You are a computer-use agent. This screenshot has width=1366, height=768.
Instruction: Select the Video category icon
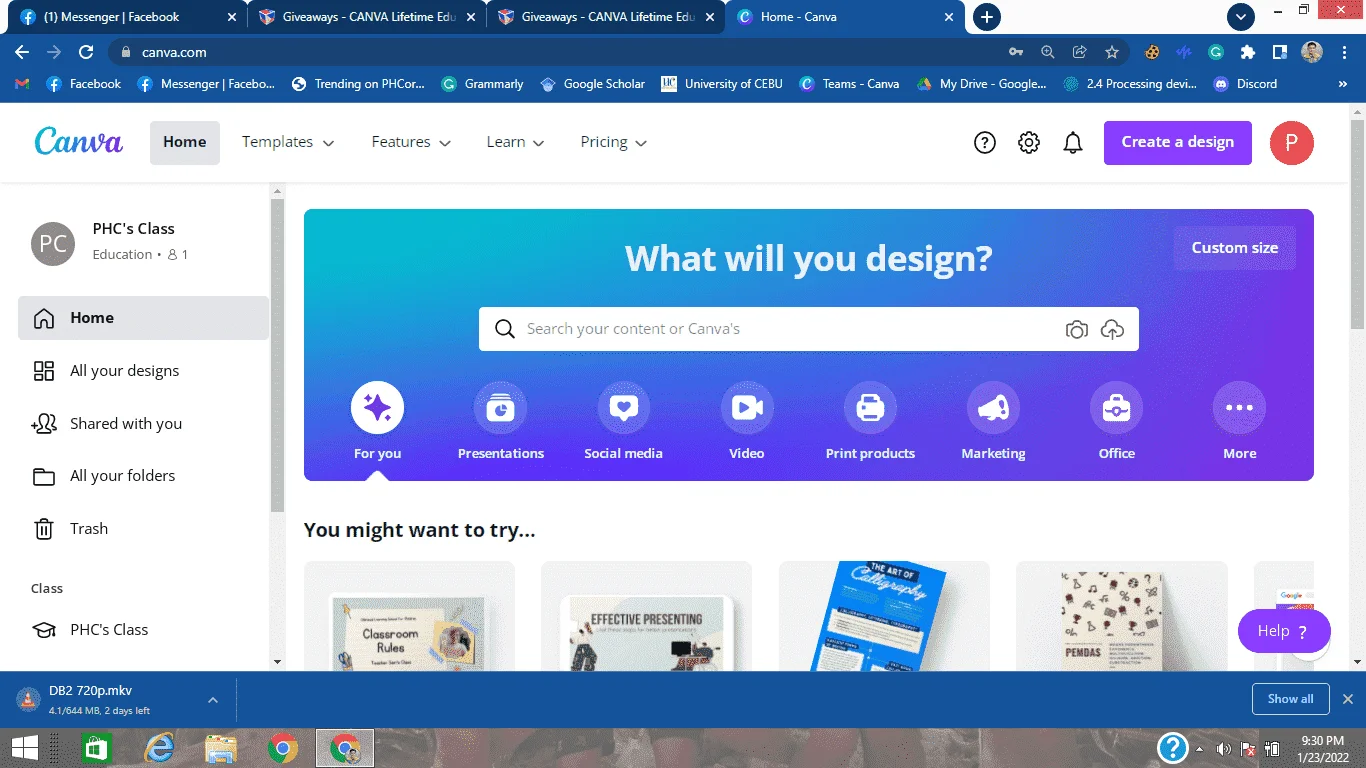point(747,408)
